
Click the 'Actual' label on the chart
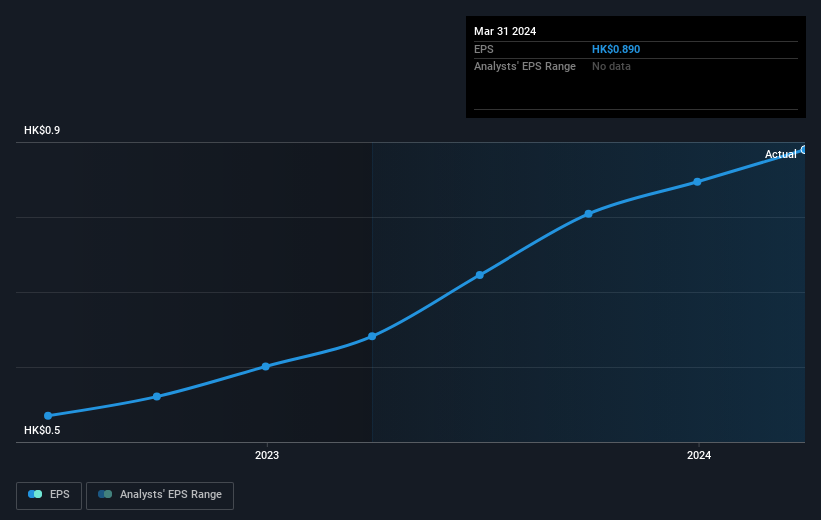pyautogui.click(x=780, y=154)
